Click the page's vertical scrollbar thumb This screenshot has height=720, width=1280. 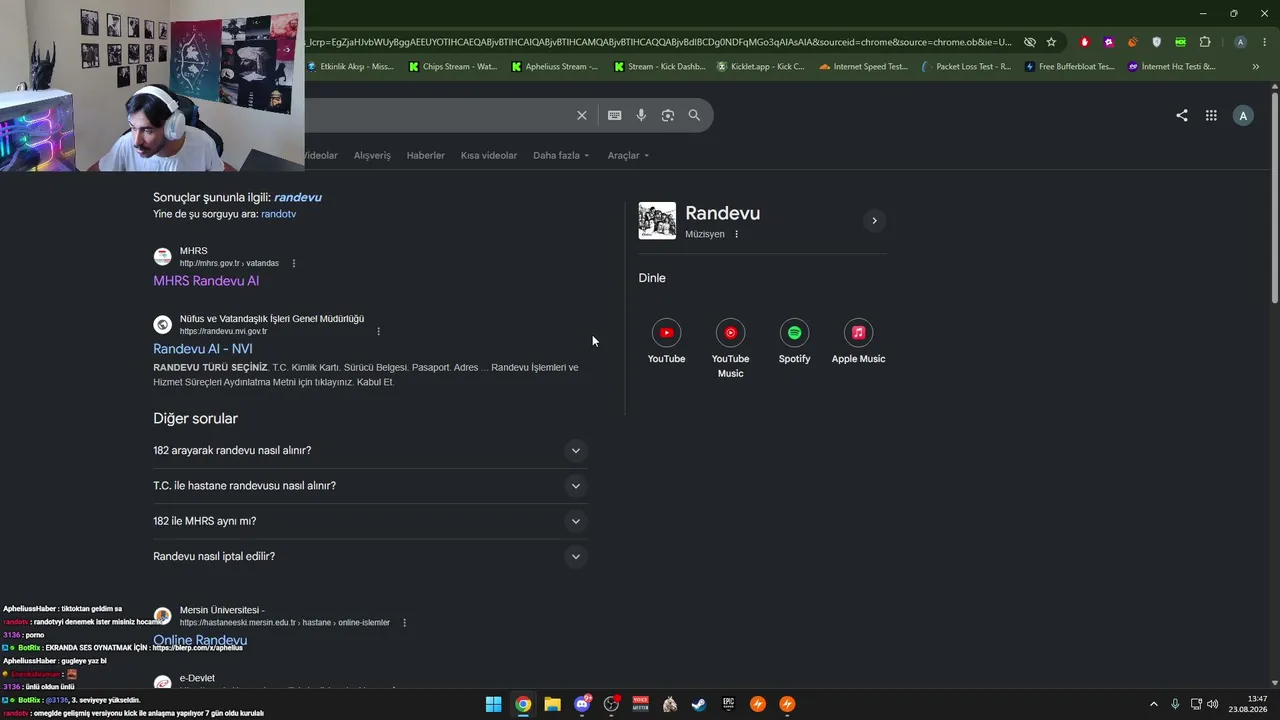coord(1275,197)
